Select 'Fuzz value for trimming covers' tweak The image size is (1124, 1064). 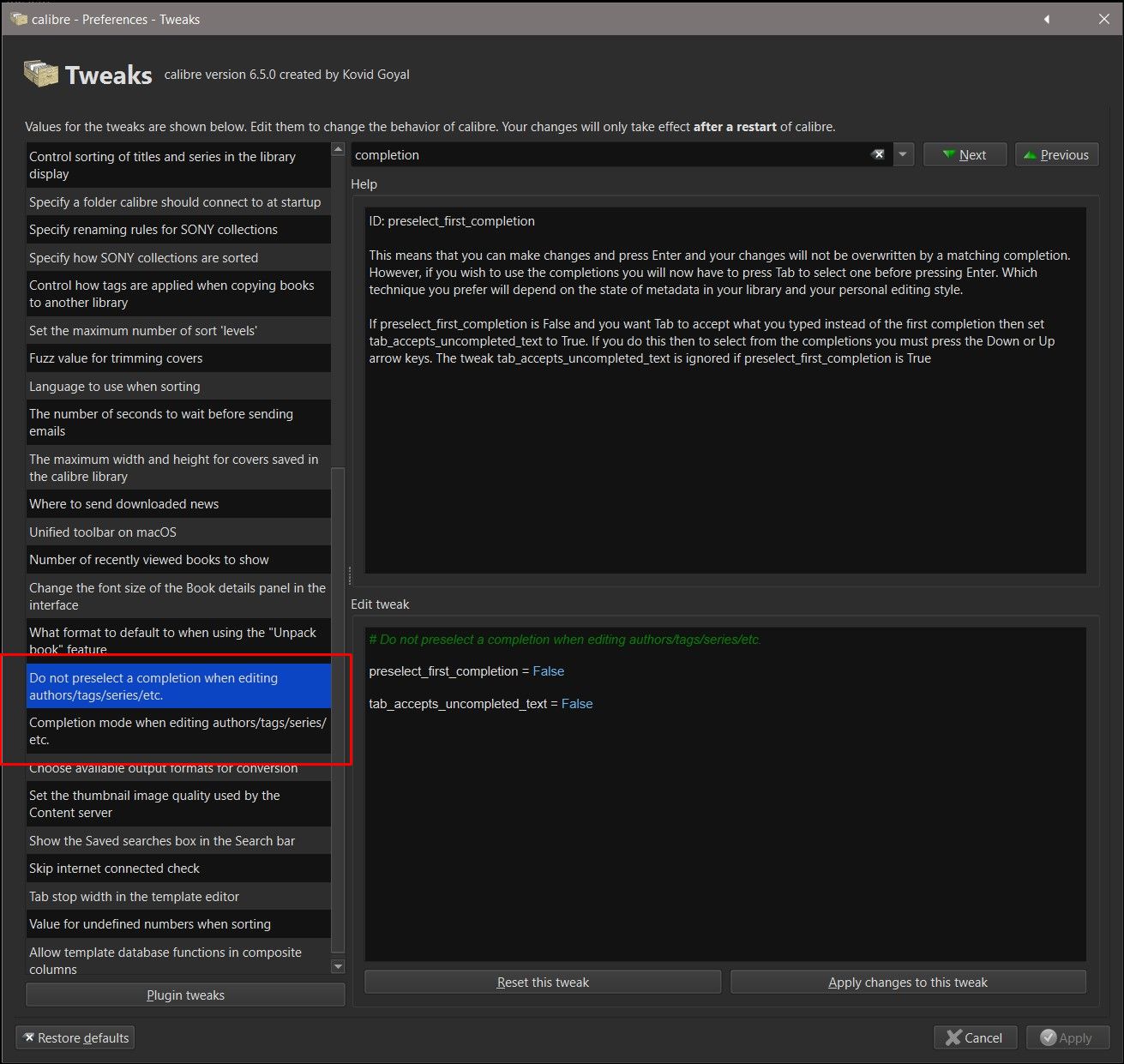point(178,358)
